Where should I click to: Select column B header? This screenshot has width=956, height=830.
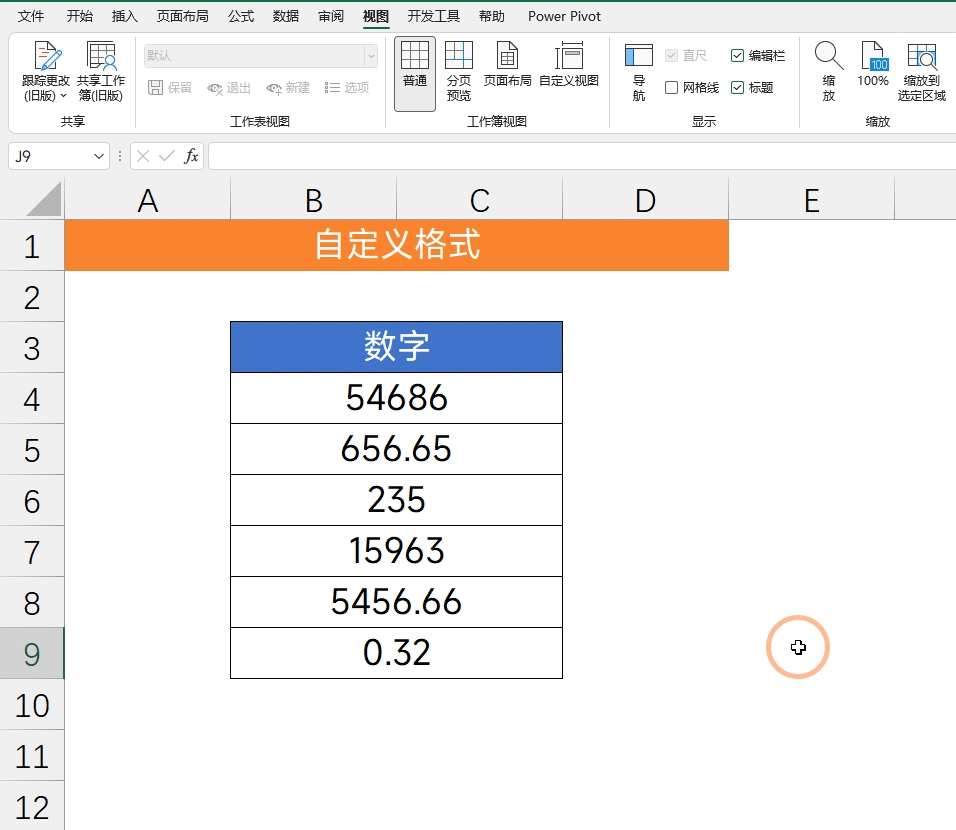(313, 199)
